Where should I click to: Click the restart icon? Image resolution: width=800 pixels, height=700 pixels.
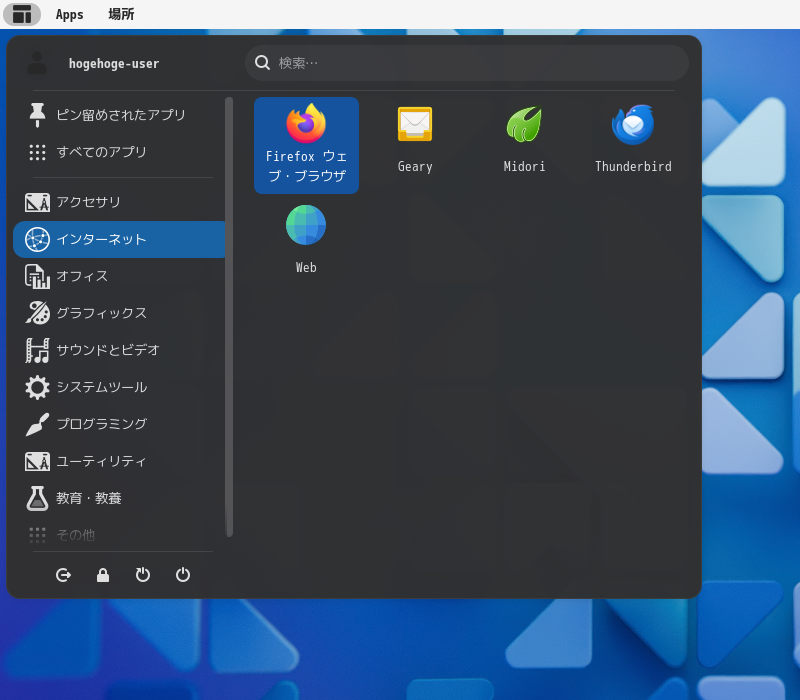click(x=143, y=575)
